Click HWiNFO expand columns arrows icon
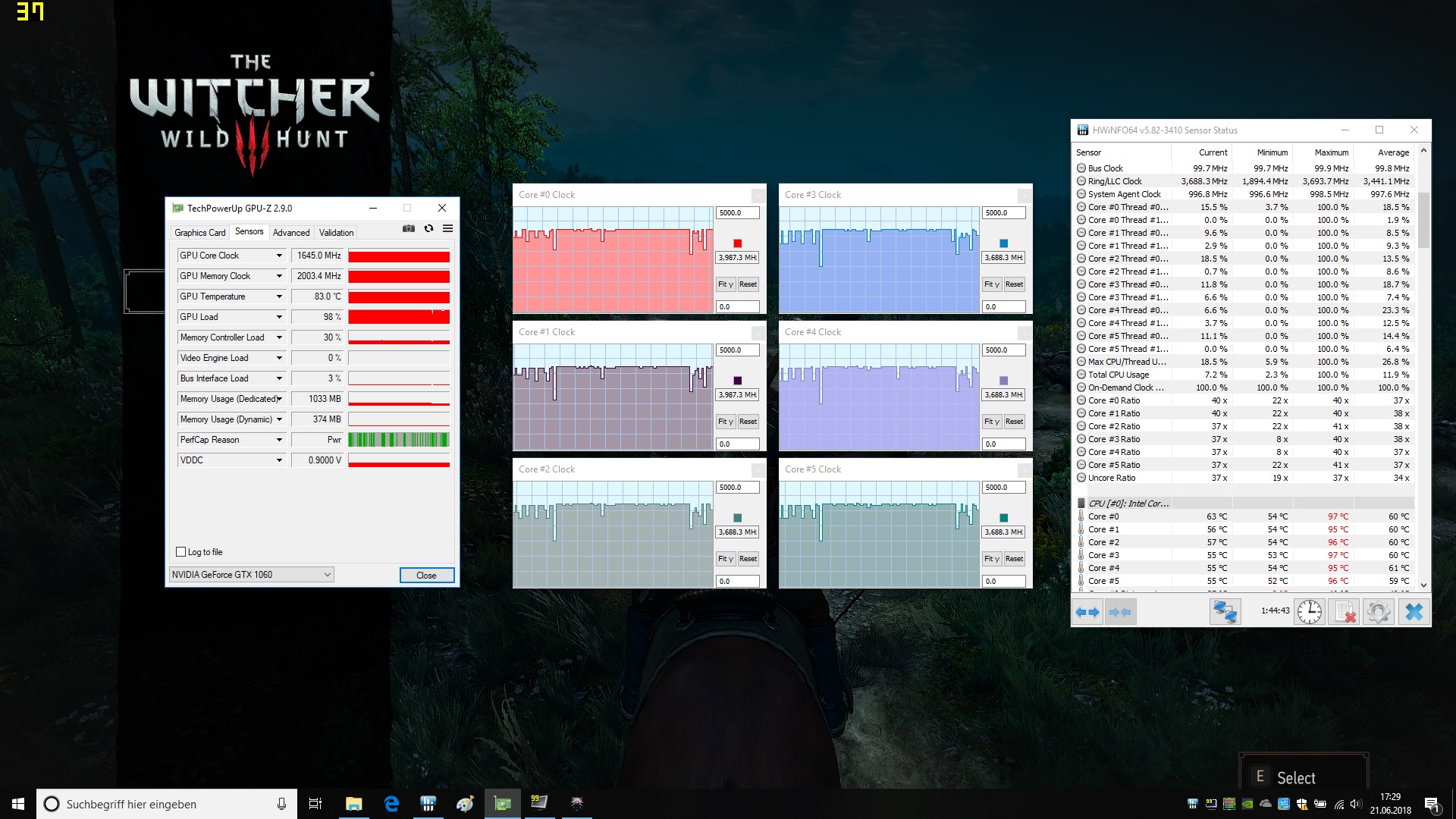Viewport: 1456px width, 819px height. (1088, 612)
